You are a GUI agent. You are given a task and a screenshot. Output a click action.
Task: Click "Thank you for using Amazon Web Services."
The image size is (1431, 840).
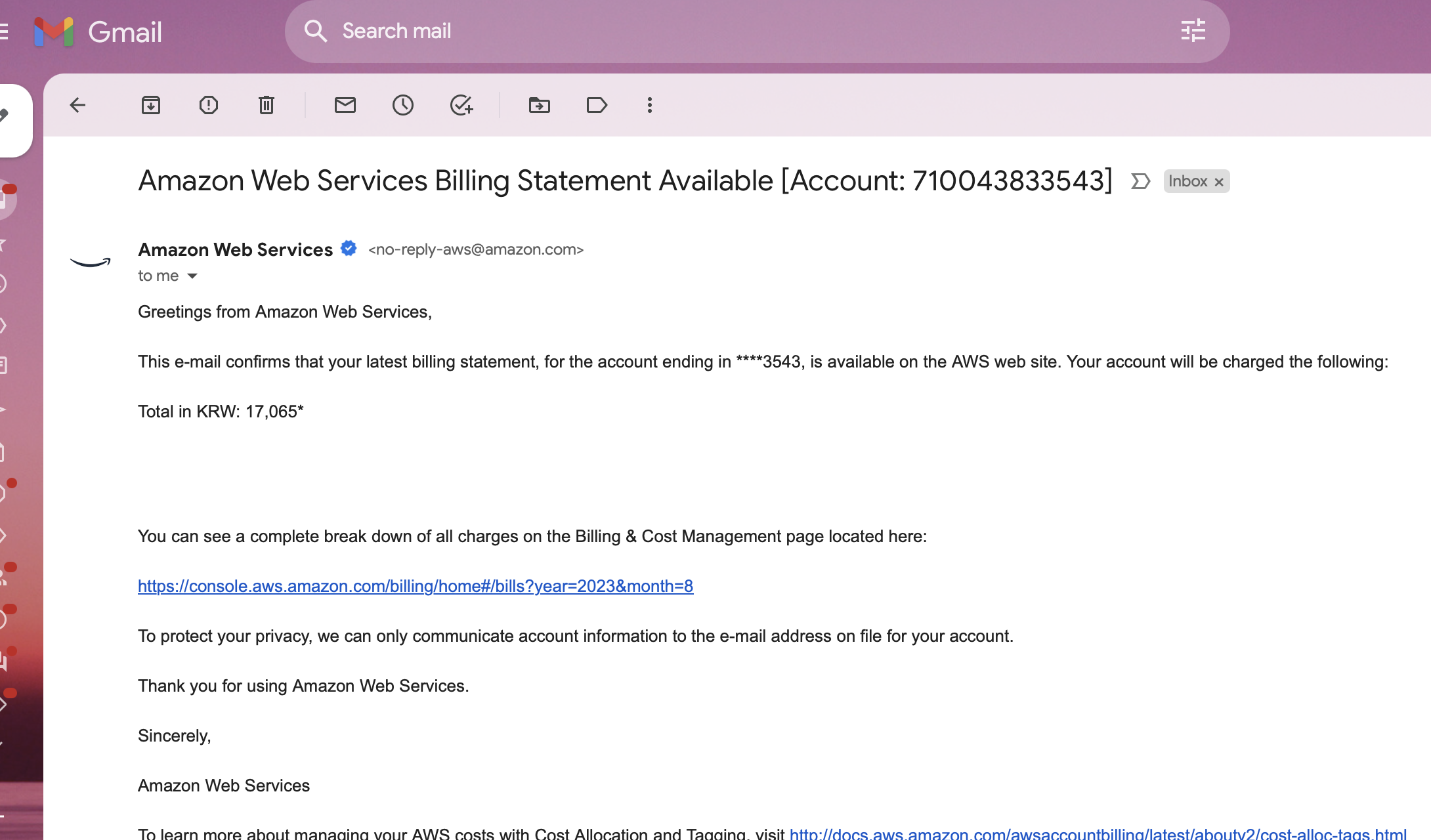pyautogui.click(x=303, y=686)
